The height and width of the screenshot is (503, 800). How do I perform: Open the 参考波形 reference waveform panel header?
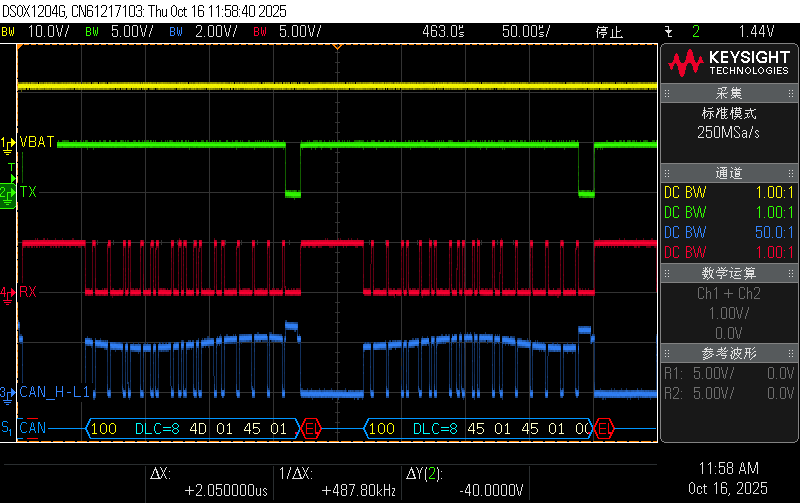click(x=728, y=354)
